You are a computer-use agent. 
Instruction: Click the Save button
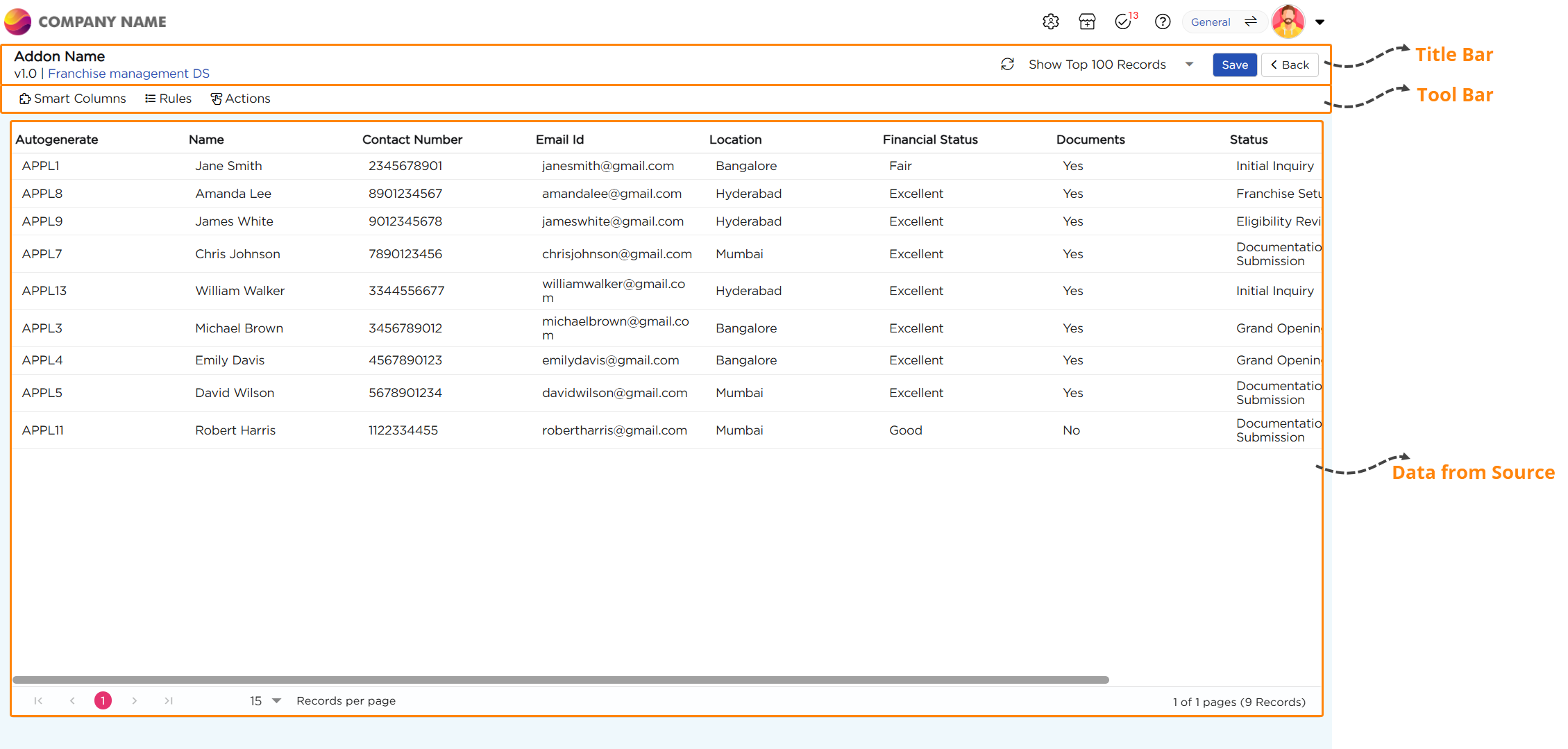click(x=1234, y=65)
